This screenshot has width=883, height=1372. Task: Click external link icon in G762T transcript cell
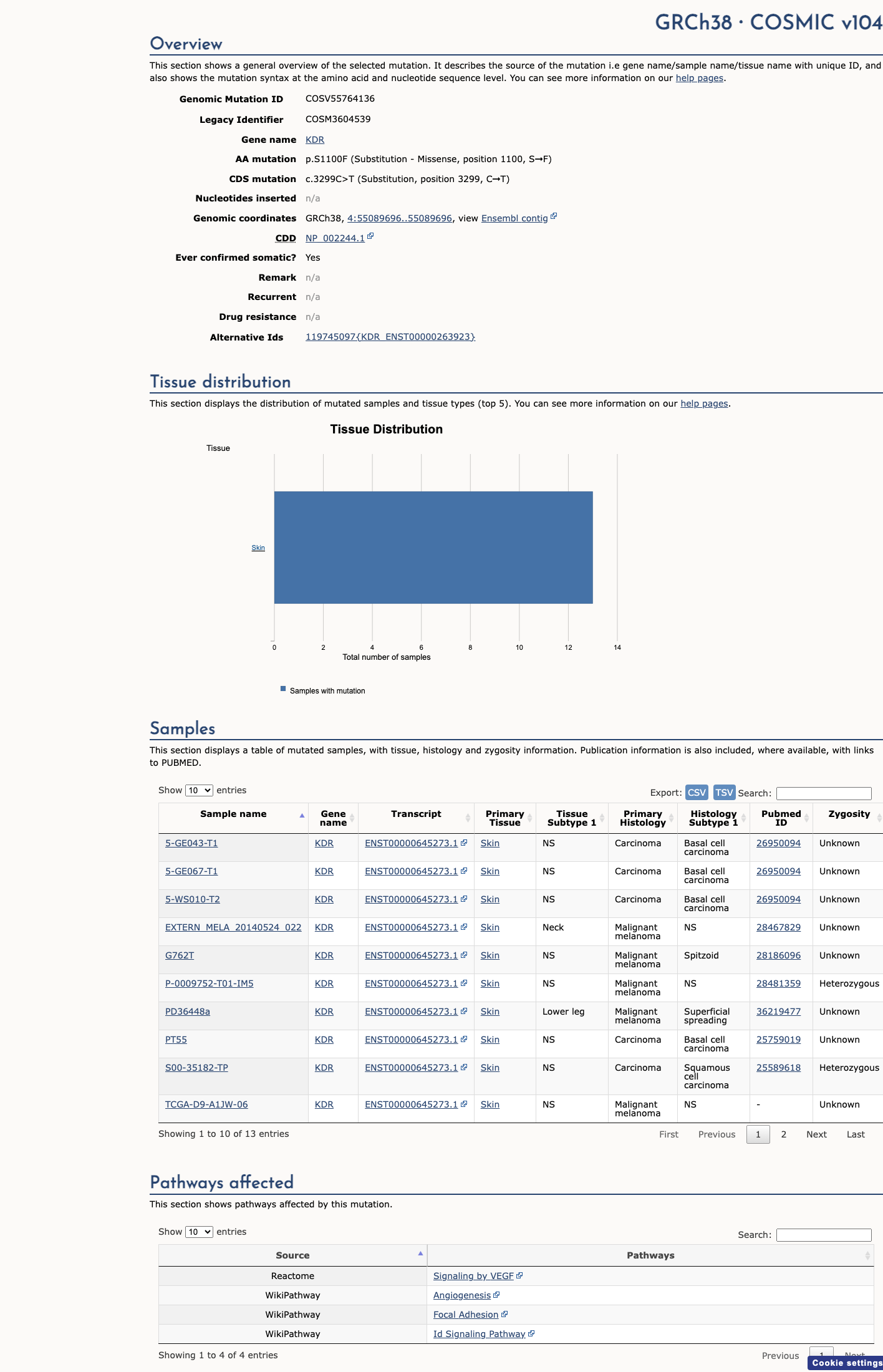pyautogui.click(x=464, y=955)
